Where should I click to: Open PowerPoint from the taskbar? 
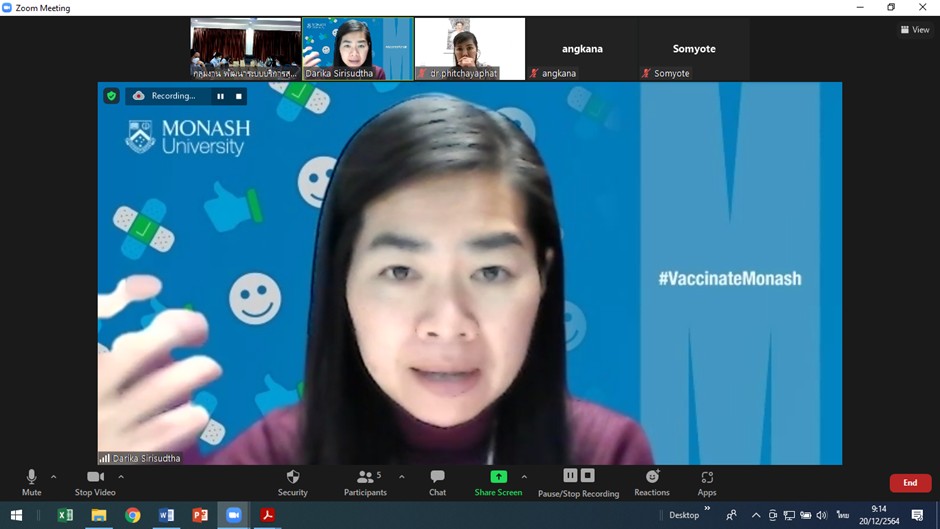[x=200, y=515]
